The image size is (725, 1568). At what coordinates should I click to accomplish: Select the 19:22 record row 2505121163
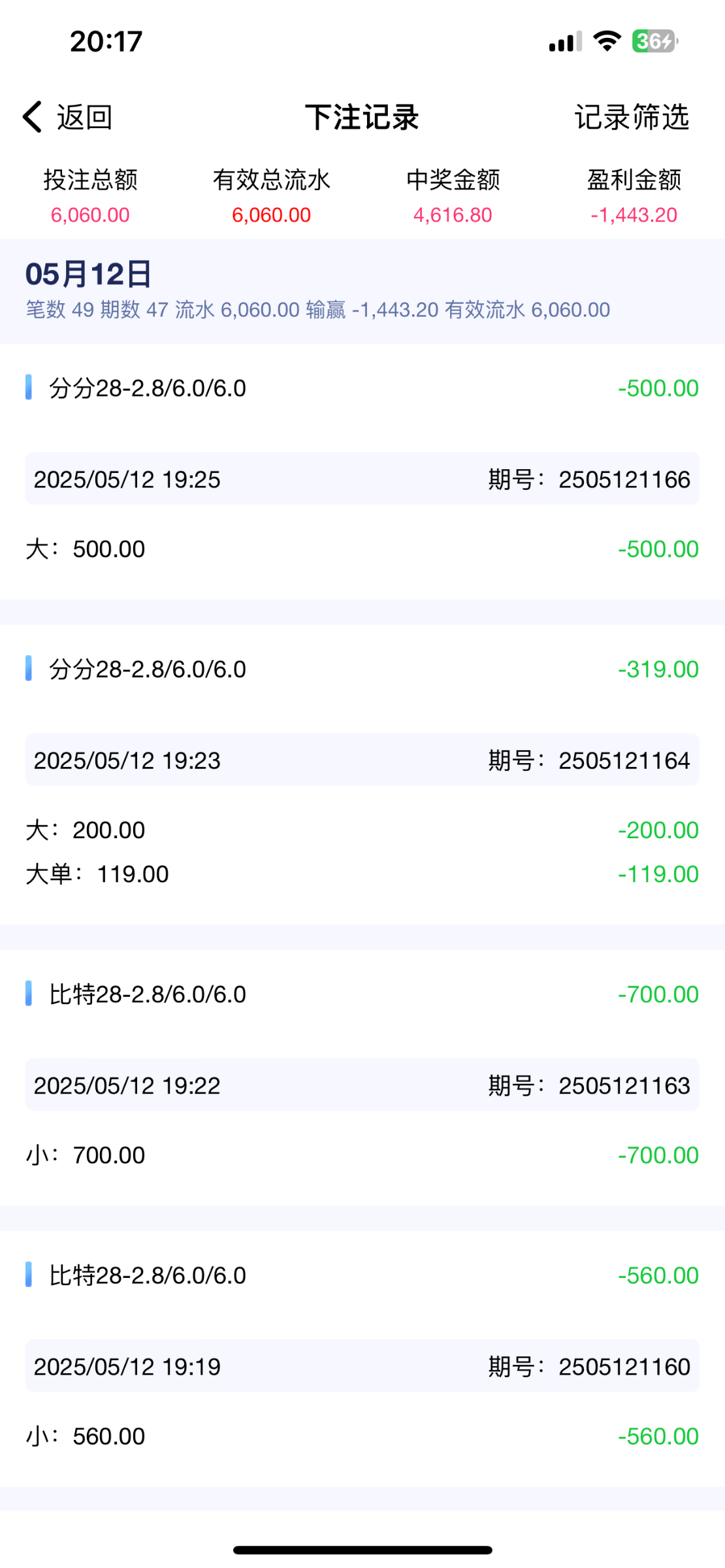click(362, 1085)
